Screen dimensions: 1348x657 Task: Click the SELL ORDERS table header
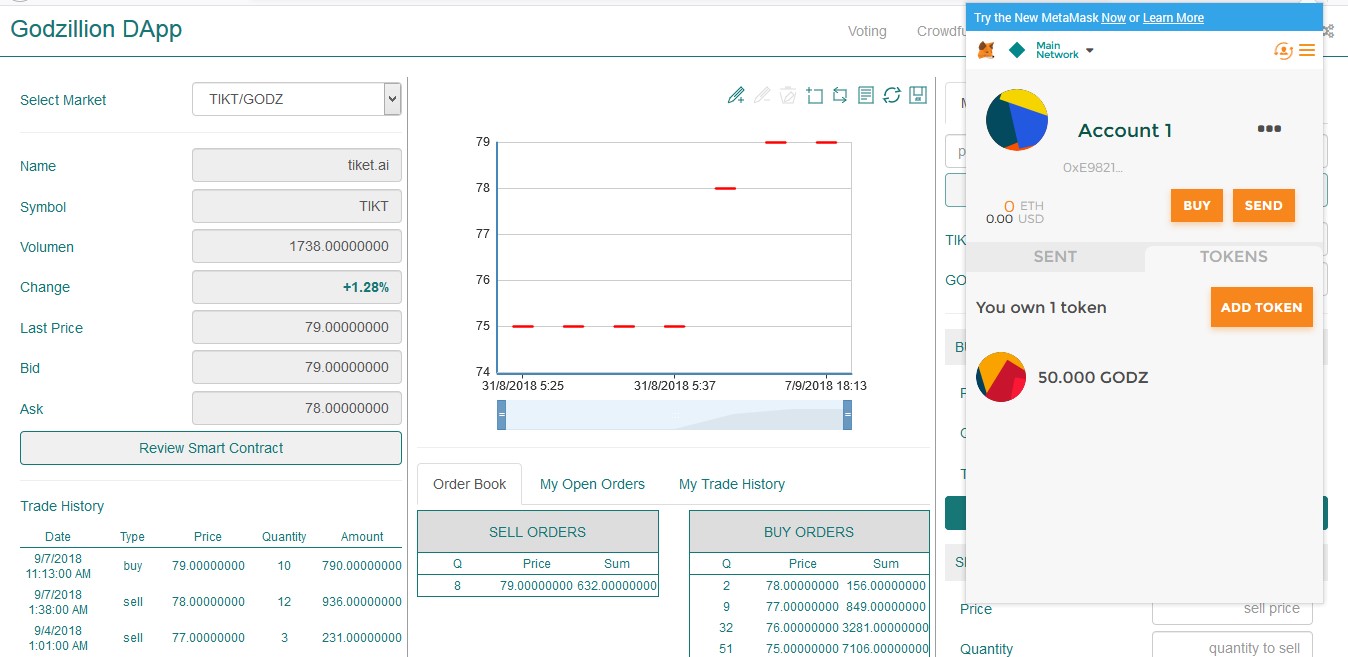[x=538, y=532]
